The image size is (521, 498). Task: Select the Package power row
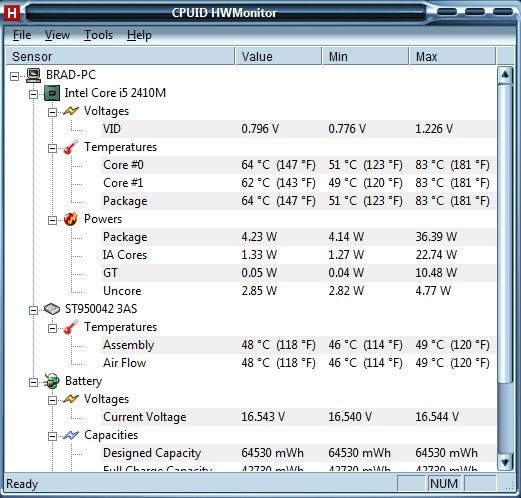coord(298,237)
